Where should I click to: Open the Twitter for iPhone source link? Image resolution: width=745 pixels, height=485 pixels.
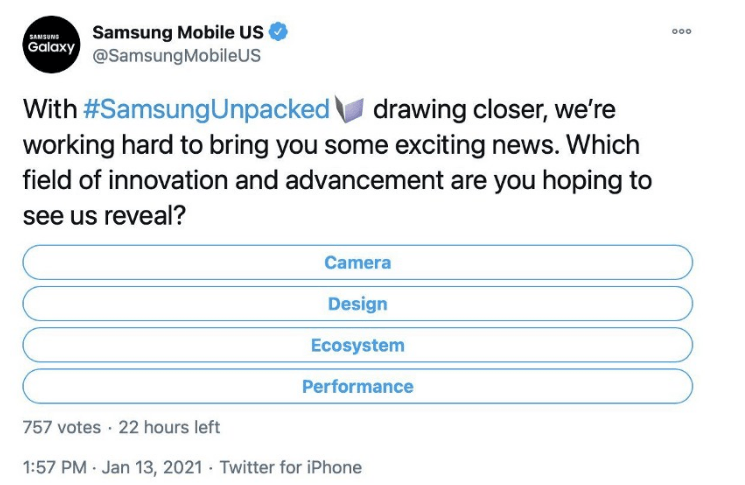[x=291, y=467]
